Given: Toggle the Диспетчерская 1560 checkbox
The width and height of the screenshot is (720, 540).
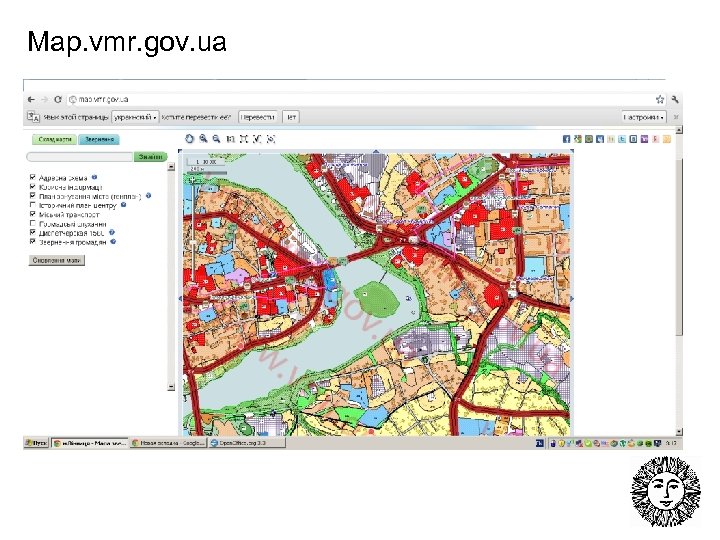Looking at the screenshot, I should [x=33, y=232].
